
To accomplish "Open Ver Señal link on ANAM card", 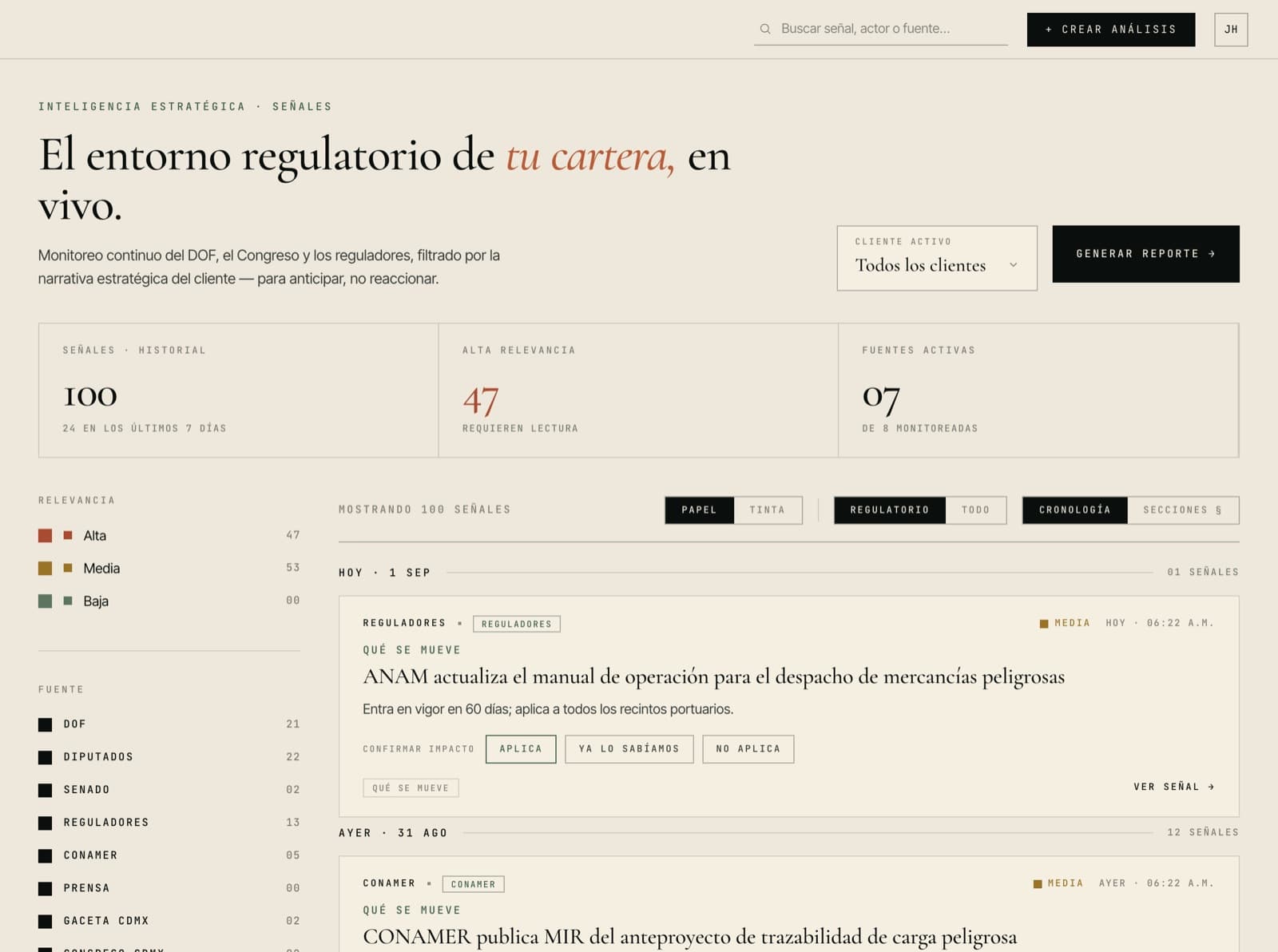I will click(x=1174, y=787).
